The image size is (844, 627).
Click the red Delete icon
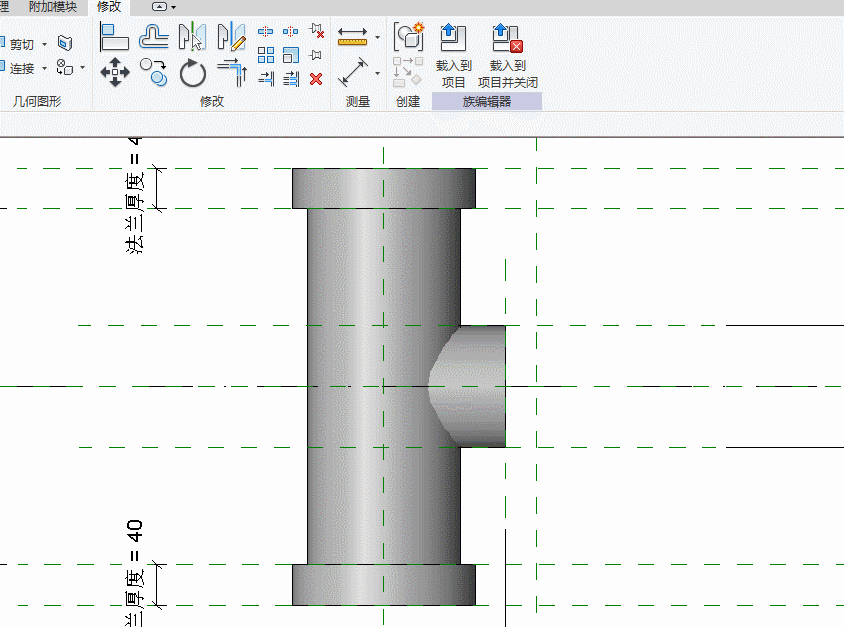(316, 79)
